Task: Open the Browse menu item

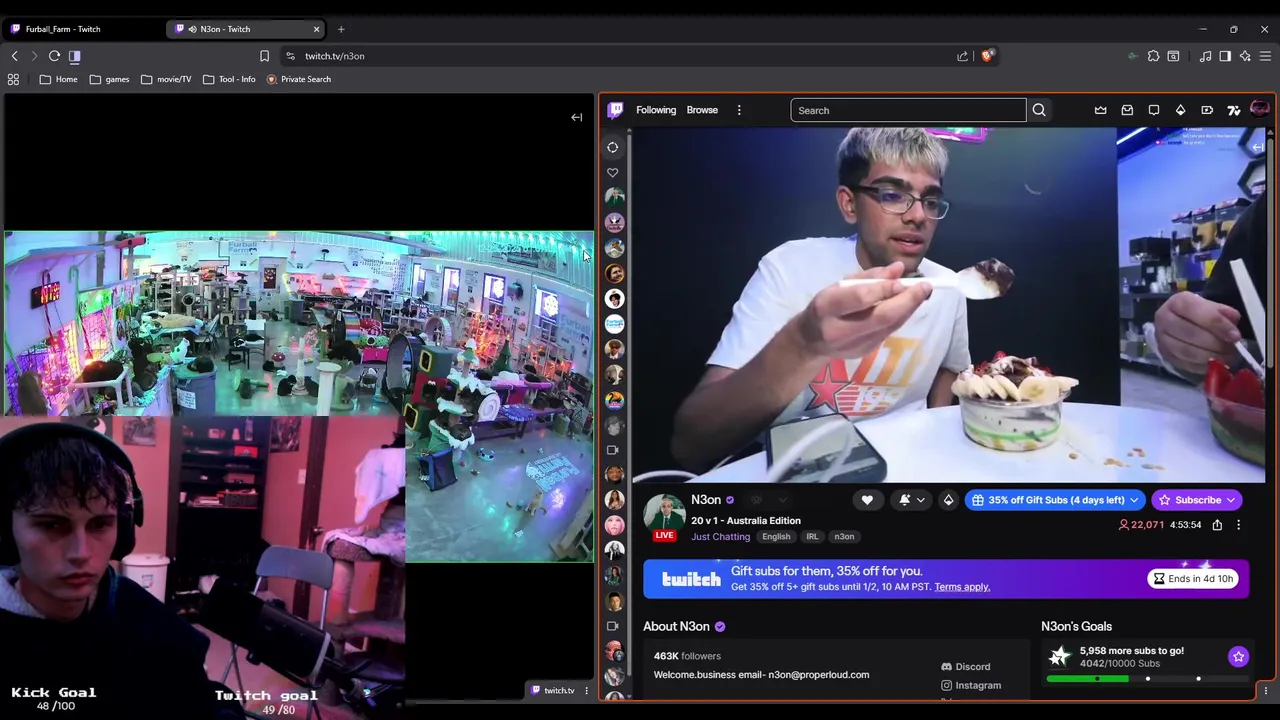Action: (702, 110)
